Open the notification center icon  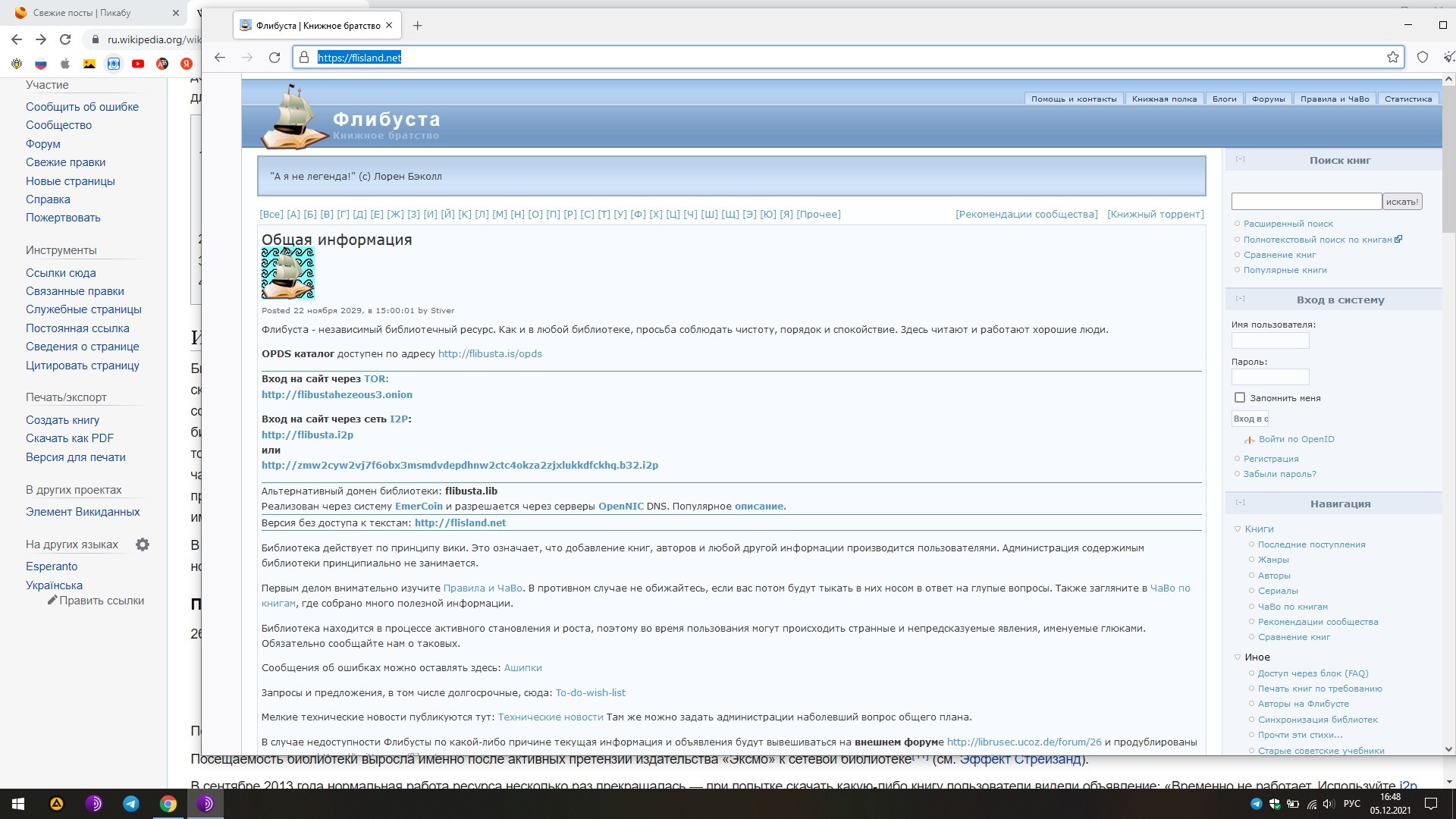1431,804
